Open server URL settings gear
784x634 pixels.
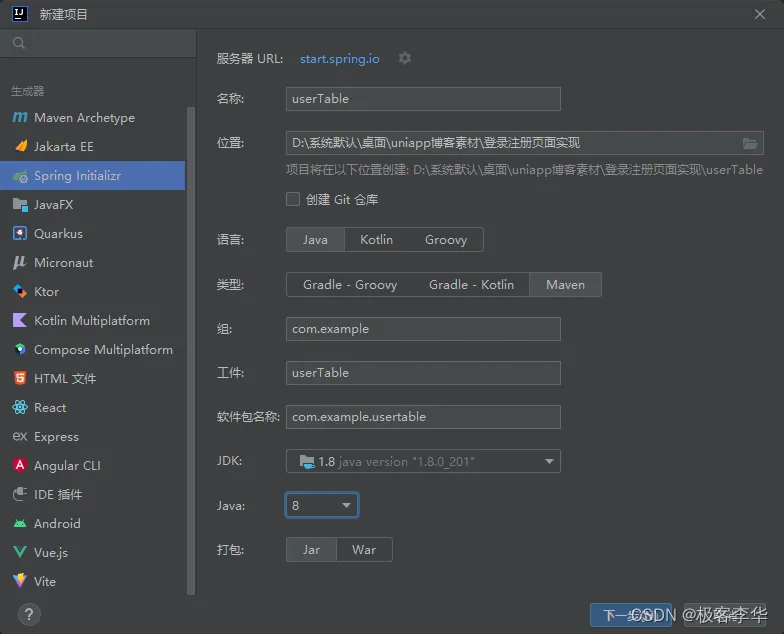point(404,58)
